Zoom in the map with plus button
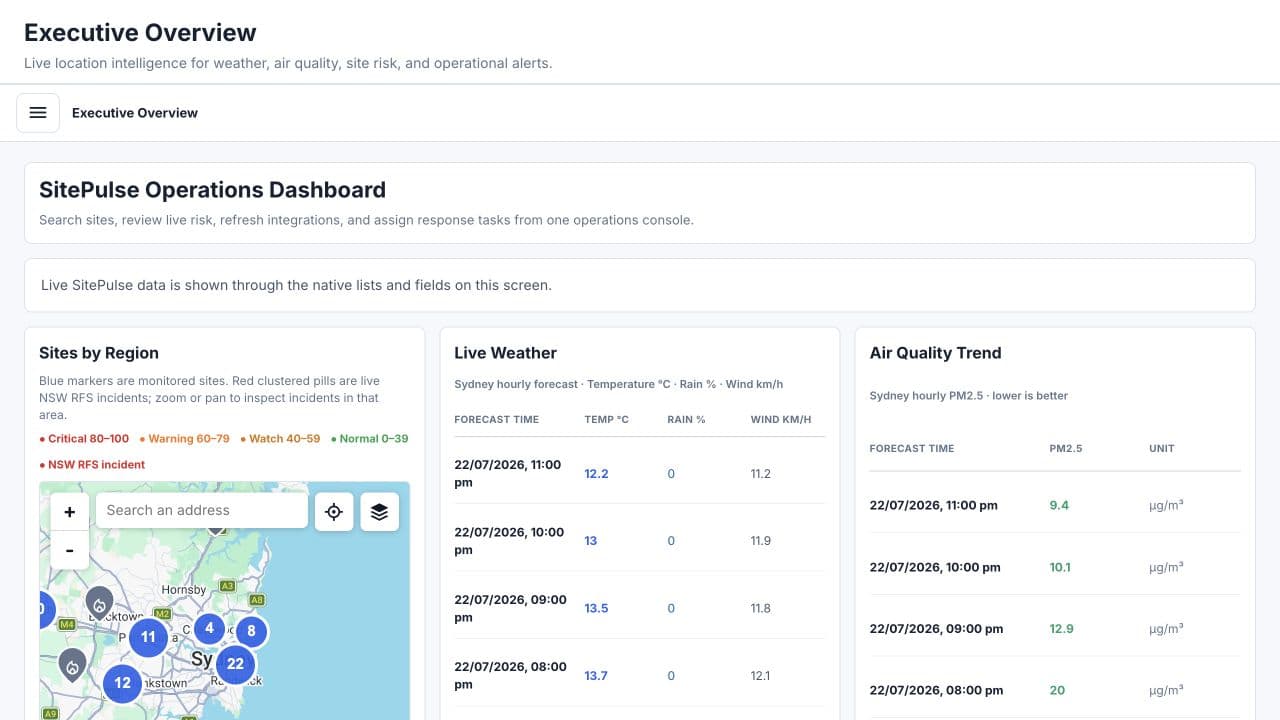 pyautogui.click(x=70, y=512)
